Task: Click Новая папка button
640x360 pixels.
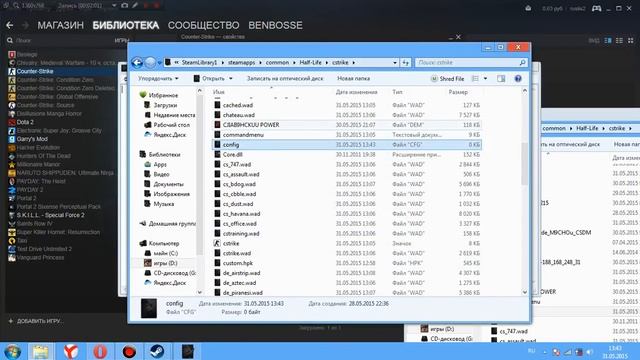Action: click(x=353, y=78)
